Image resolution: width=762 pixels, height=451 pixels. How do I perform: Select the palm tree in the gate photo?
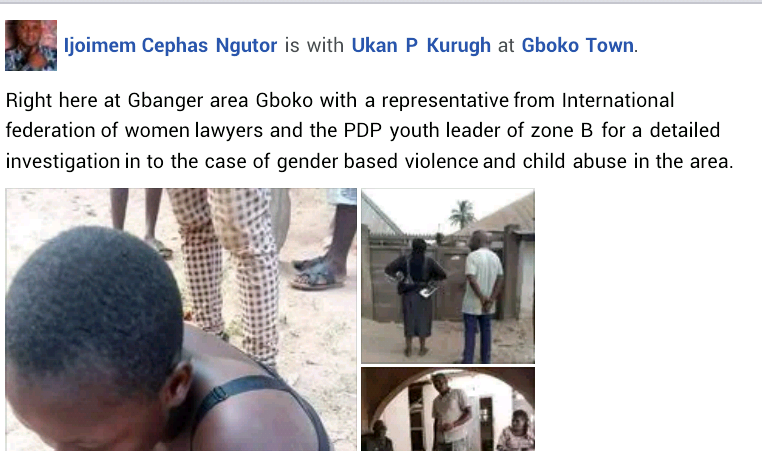coord(462,213)
